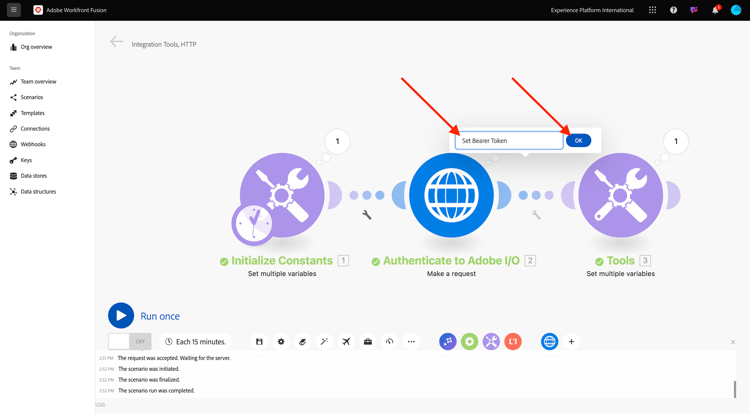Open the user profile avatar
The height and width of the screenshot is (414, 750).
pos(736,10)
